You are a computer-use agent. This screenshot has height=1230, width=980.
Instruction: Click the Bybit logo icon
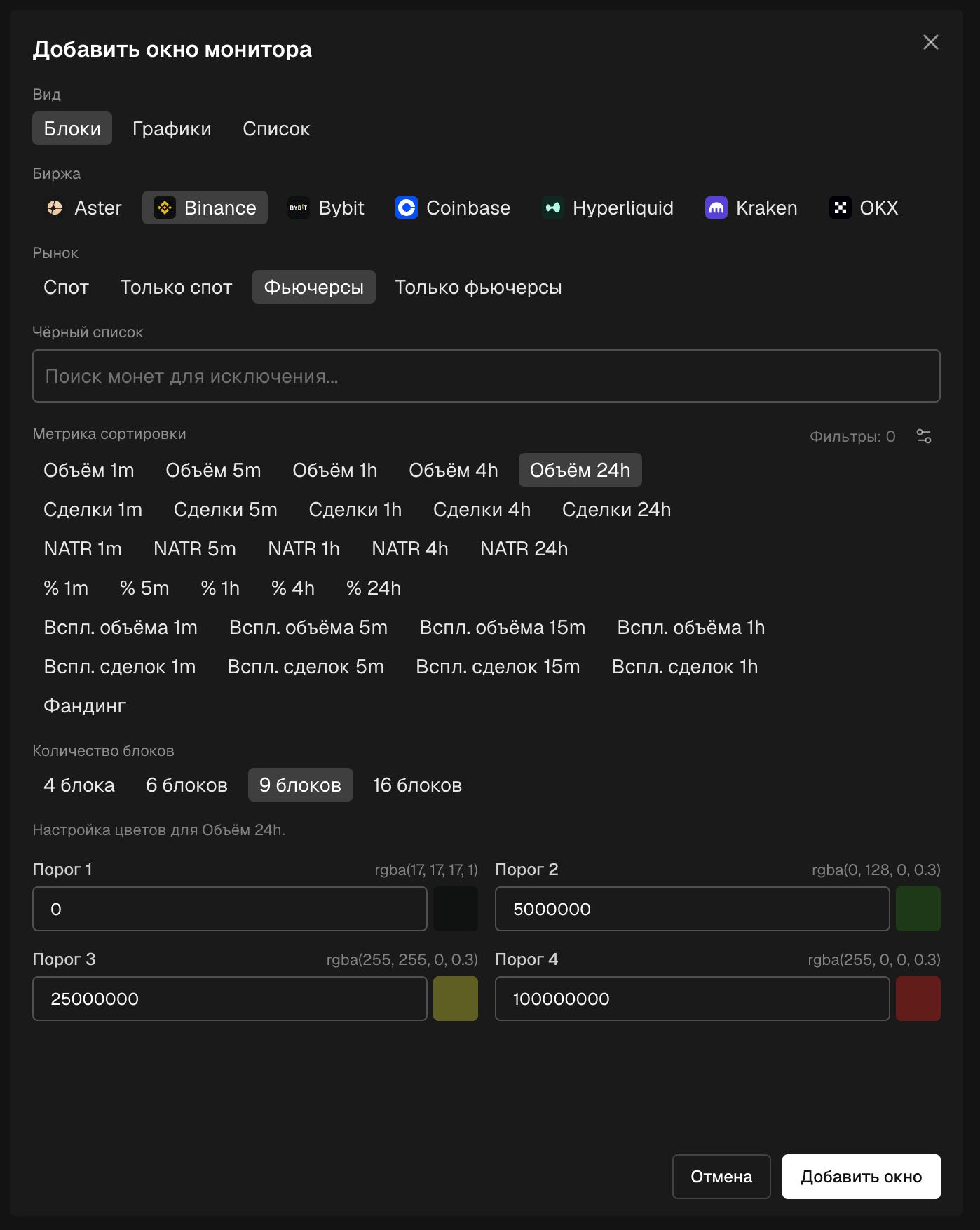(x=299, y=208)
